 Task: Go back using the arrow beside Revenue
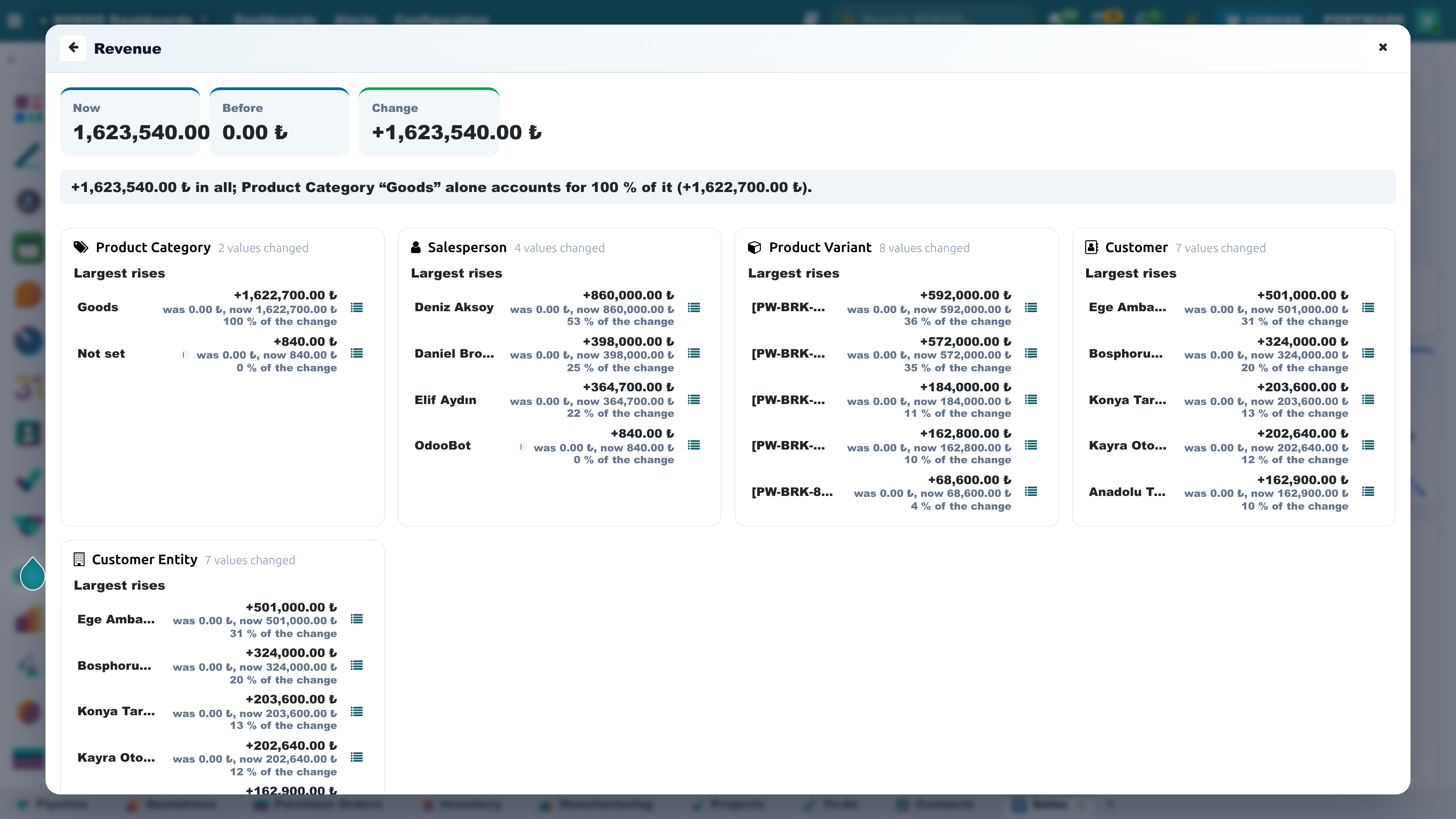73,48
